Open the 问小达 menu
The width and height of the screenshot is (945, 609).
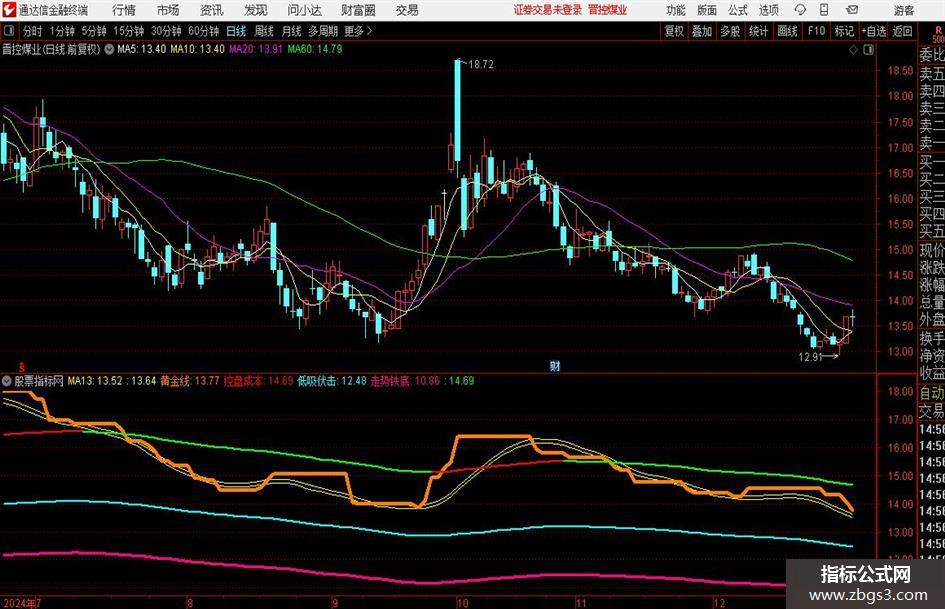304,10
